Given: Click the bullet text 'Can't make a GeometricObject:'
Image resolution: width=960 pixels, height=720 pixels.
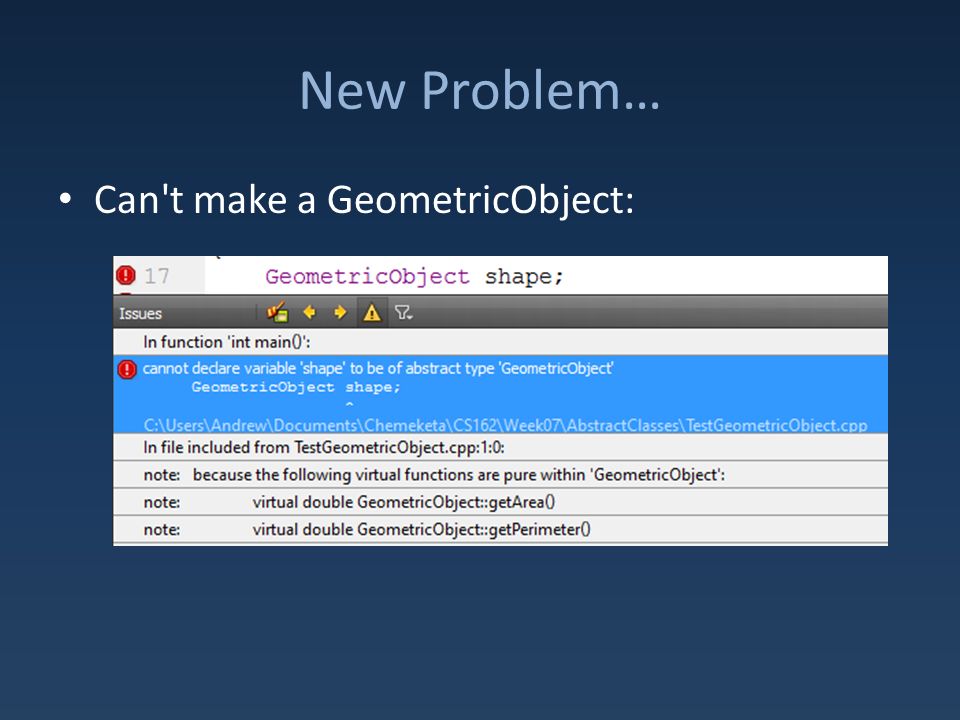Looking at the screenshot, I should point(364,200).
